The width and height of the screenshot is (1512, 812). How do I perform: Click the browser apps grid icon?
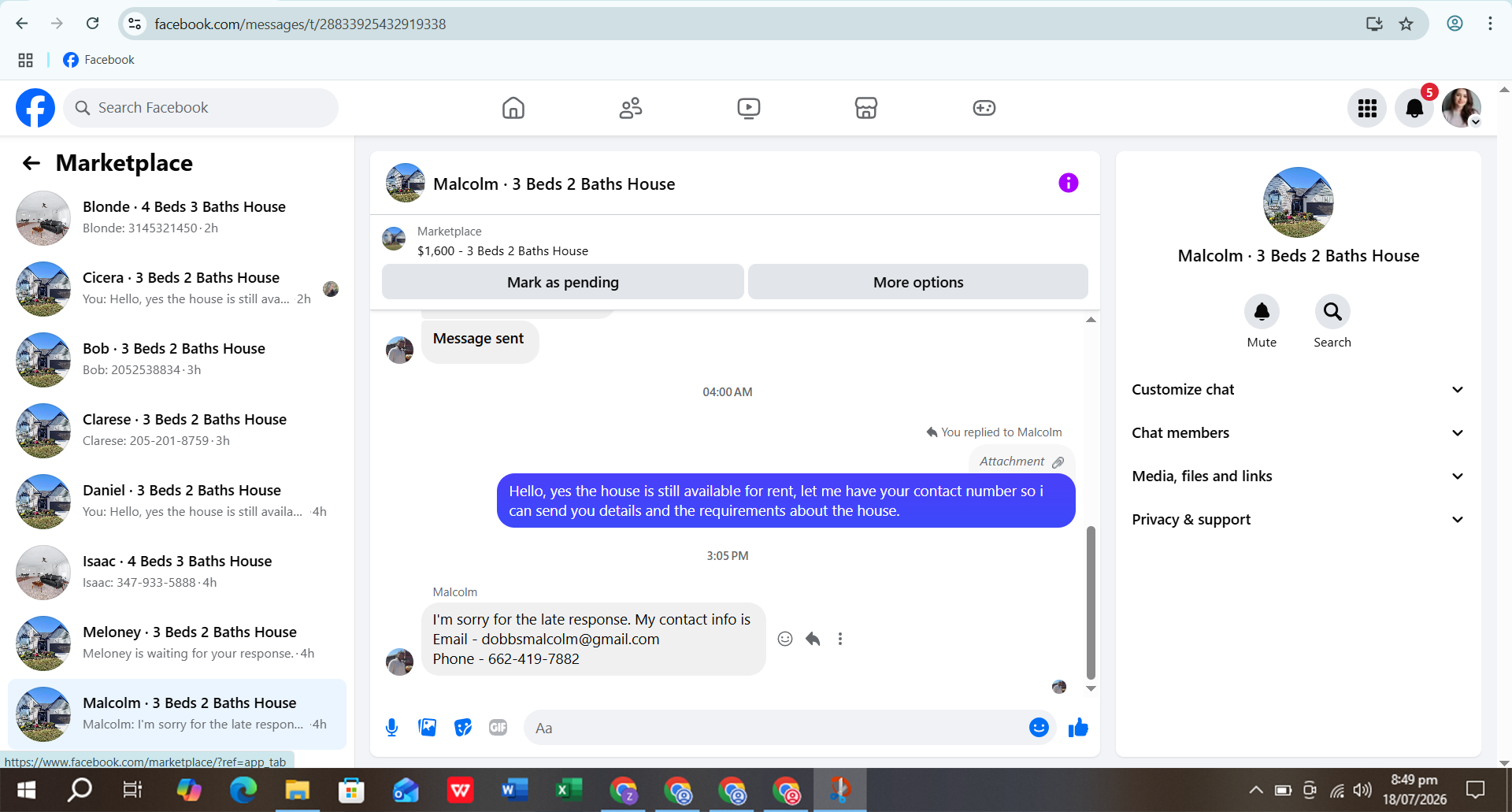[x=25, y=60]
